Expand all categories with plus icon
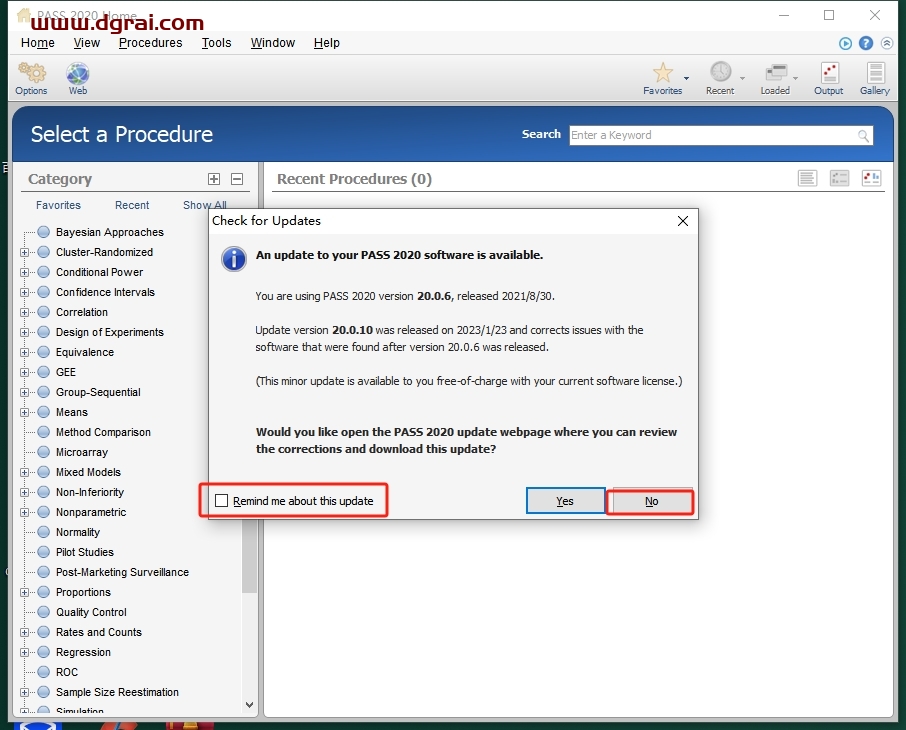 click(x=214, y=179)
